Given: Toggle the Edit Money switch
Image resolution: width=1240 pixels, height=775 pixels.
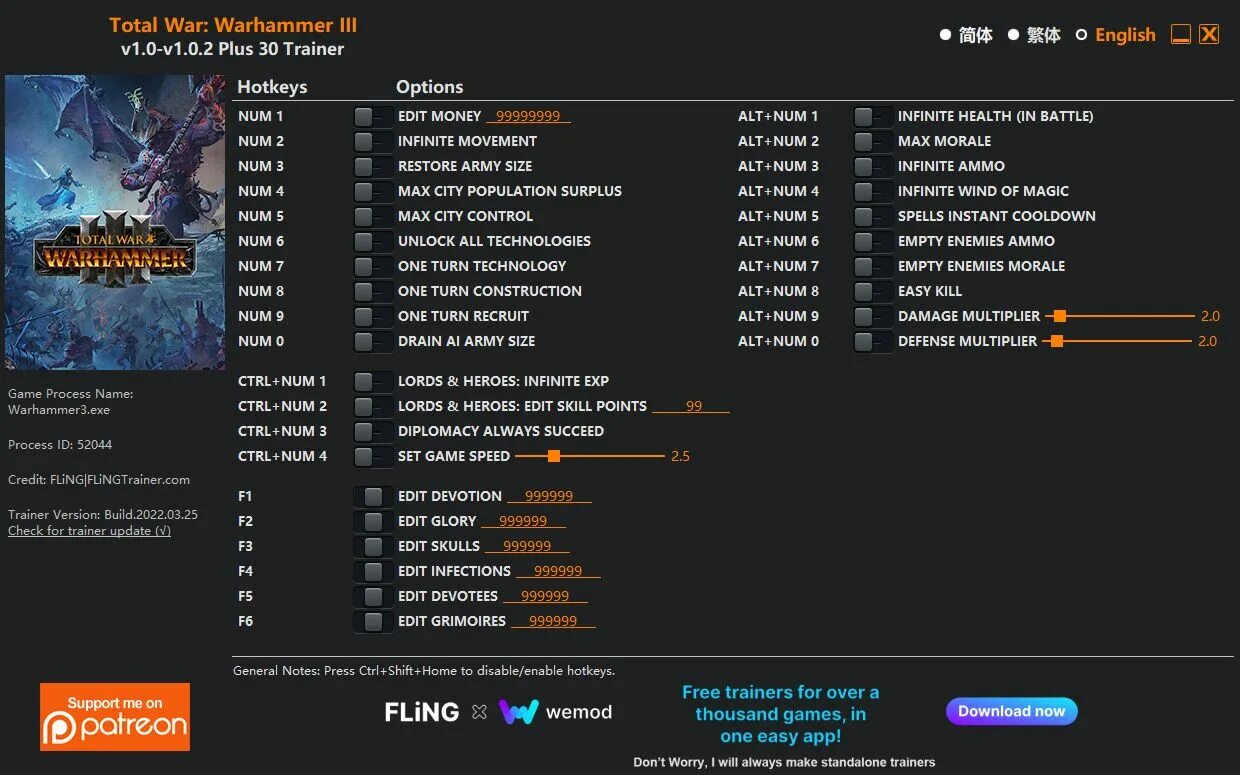Looking at the screenshot, I should (373, 116).
